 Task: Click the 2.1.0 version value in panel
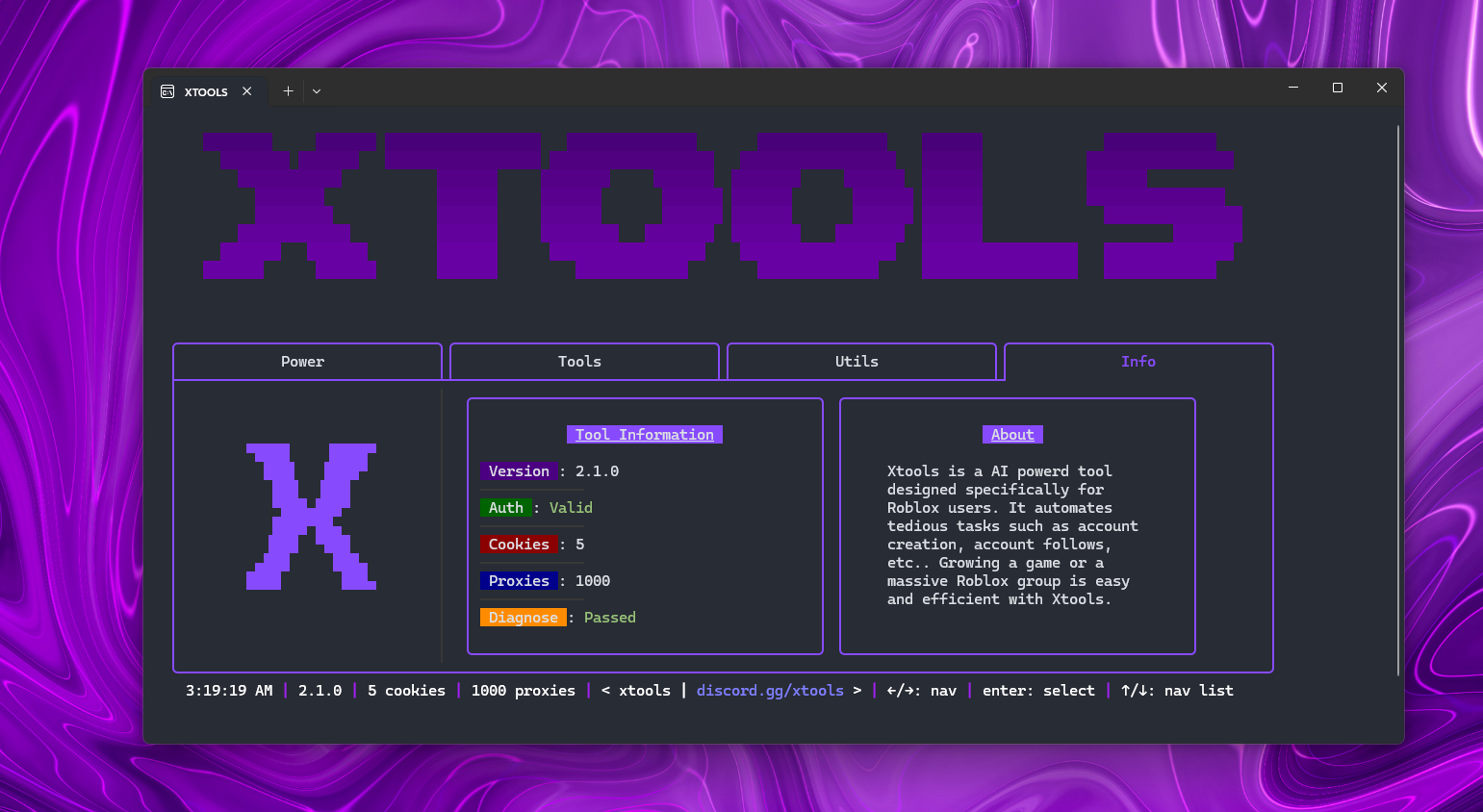coord(598,471)
